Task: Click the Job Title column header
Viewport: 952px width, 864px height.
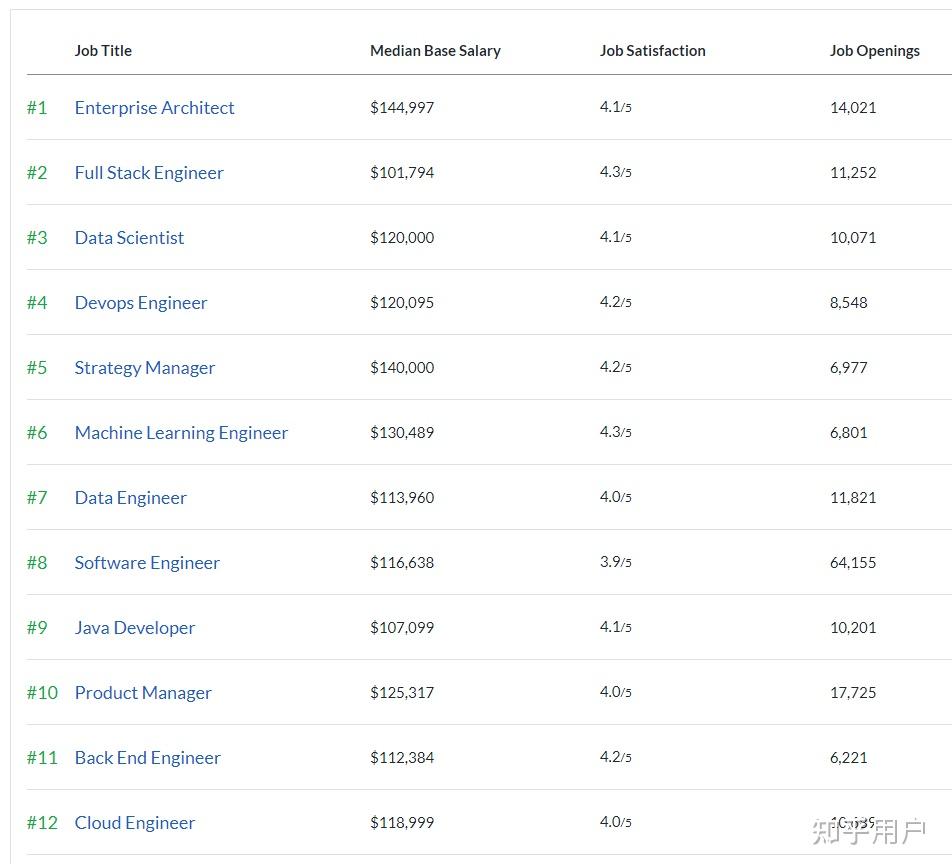Action: [103, 51]
